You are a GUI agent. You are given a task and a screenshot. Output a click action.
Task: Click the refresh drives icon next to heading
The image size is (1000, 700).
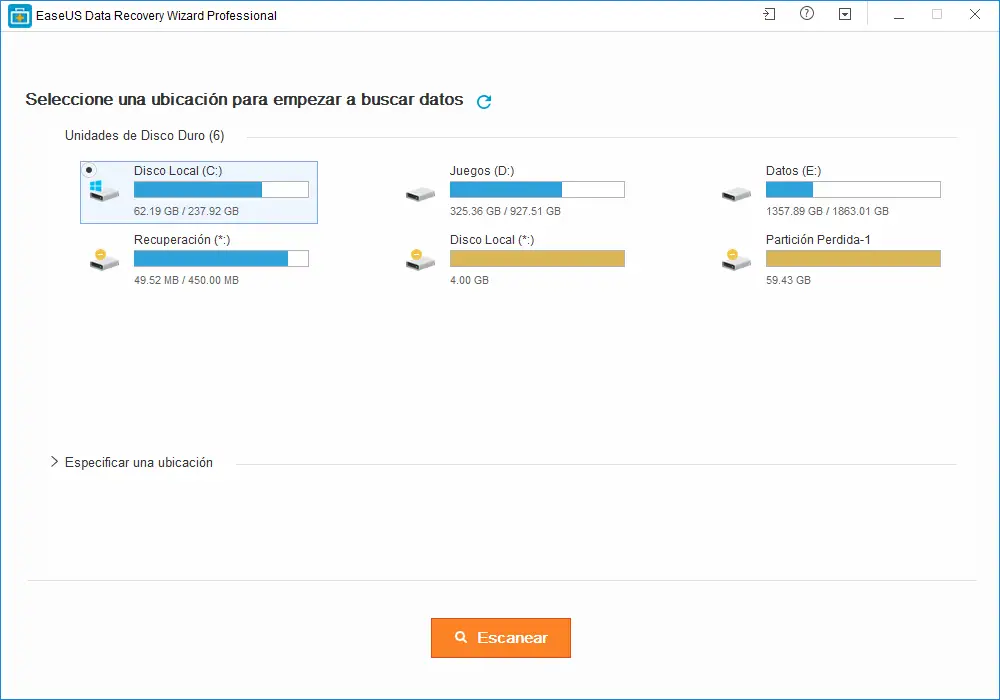click(x=484, y=101)
